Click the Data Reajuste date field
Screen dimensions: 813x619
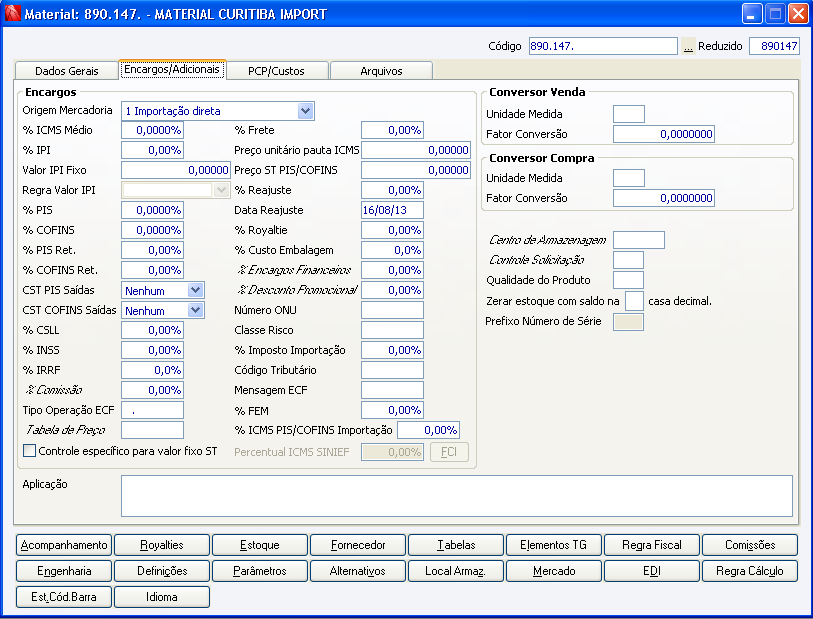392,210
